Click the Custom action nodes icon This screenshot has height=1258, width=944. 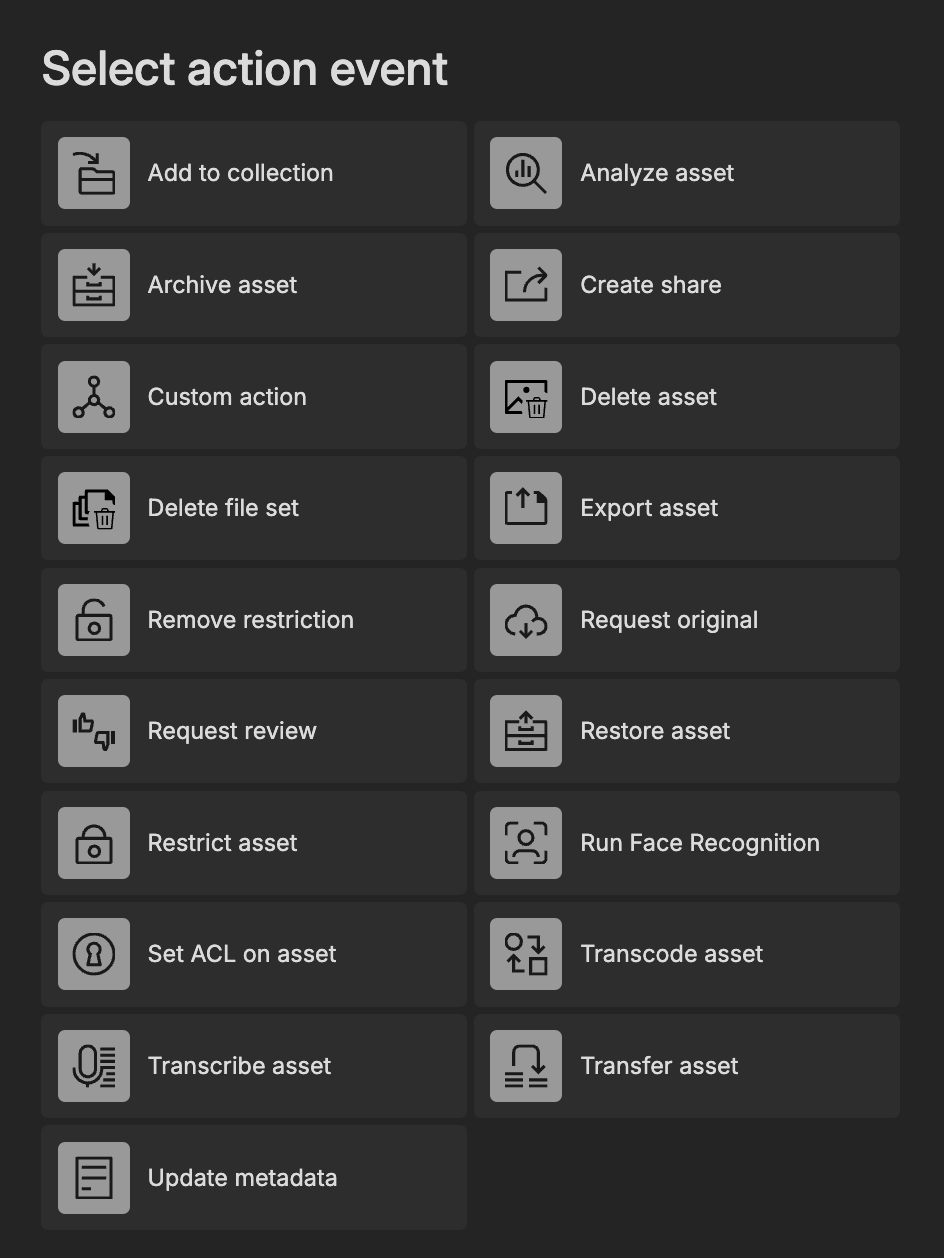(94, 397)
